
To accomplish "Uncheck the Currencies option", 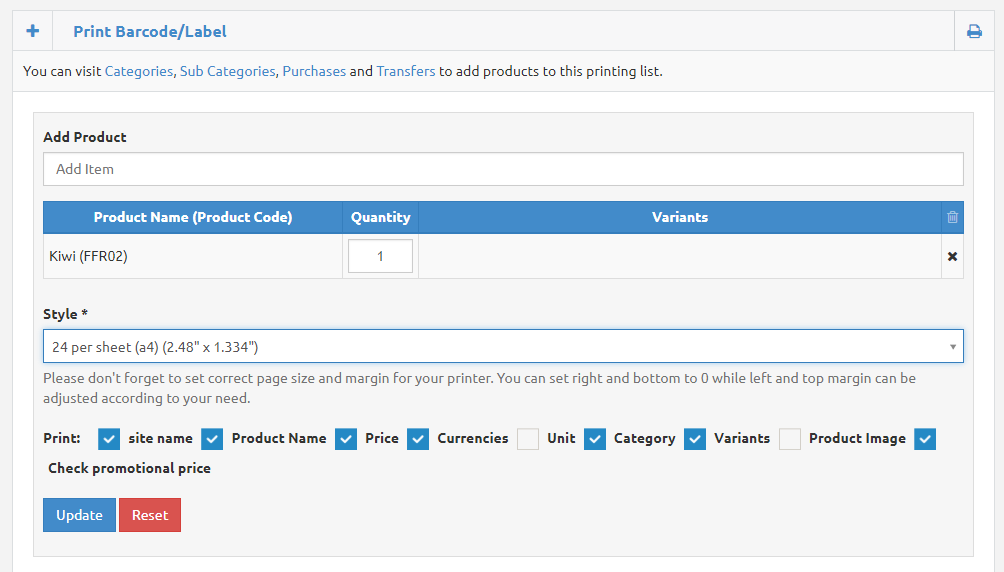I will [418, 439].
